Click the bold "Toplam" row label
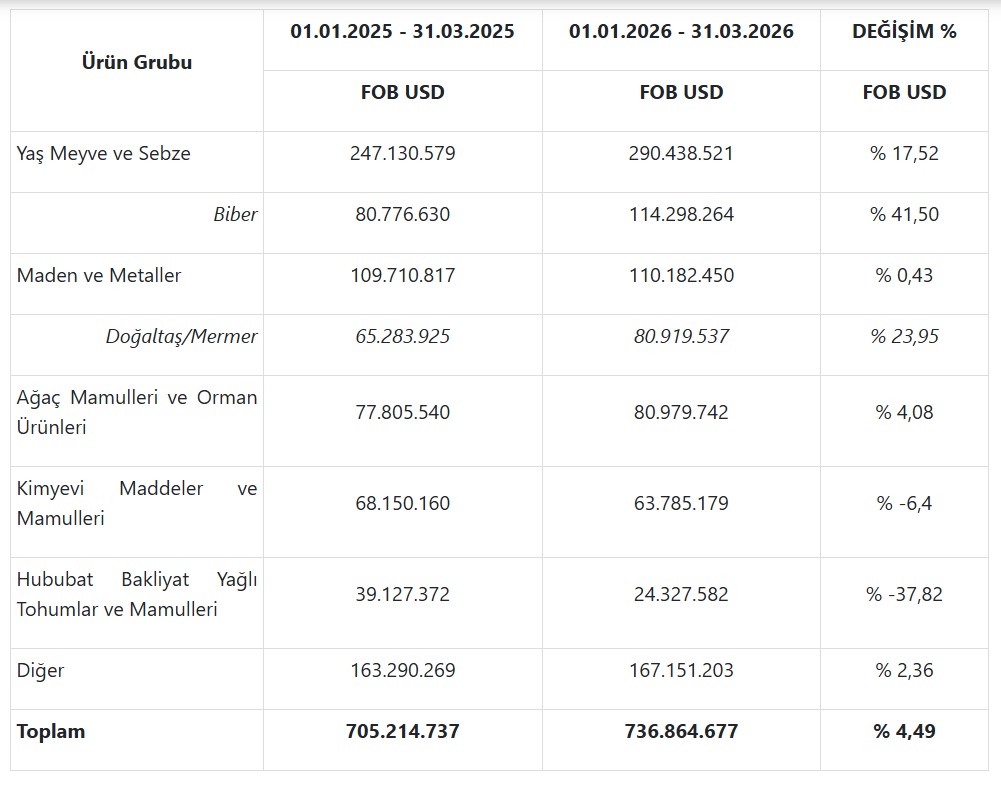Screen dimensions: 1001x787 (x=51, y=732)
